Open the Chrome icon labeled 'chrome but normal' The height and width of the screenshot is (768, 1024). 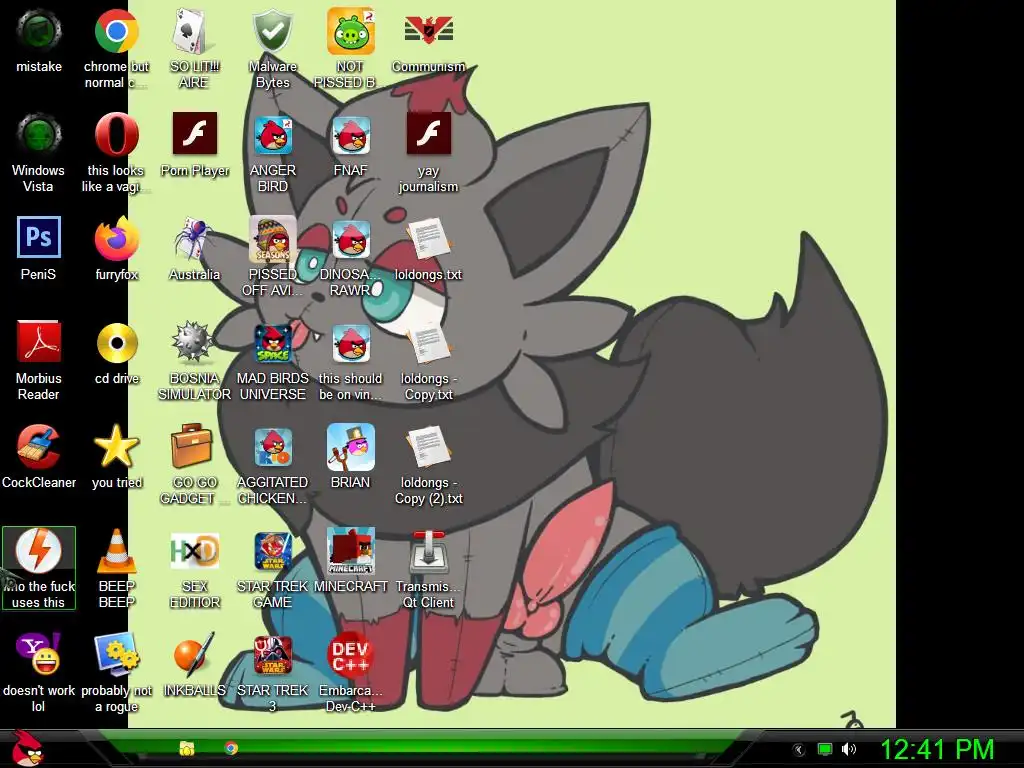pyautogui.click(x=116, y=31)
